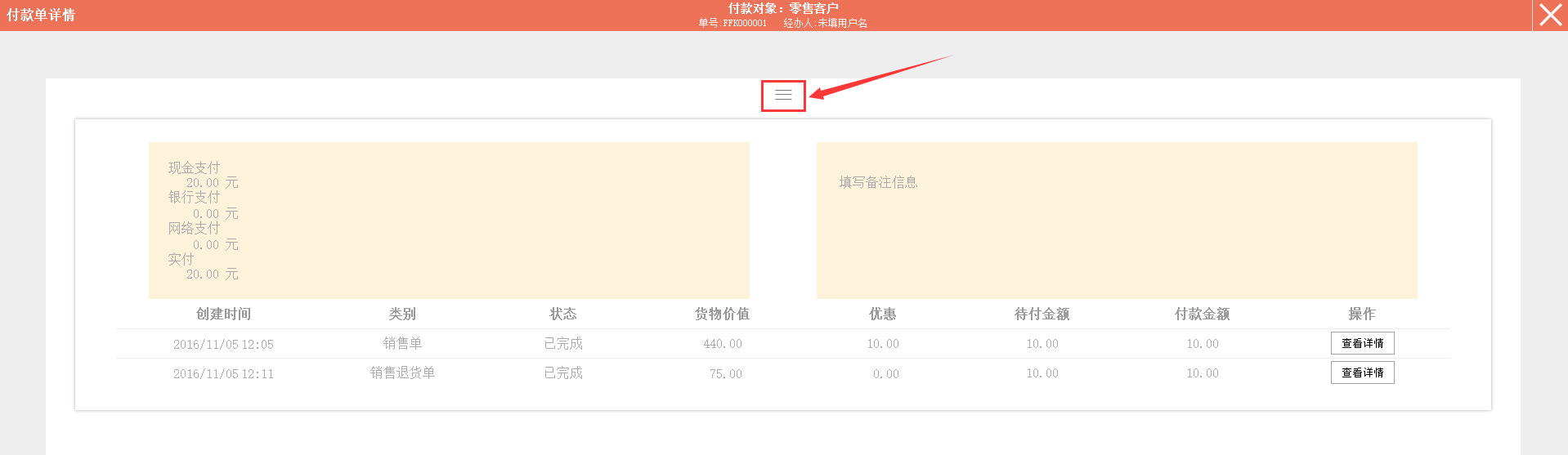
Task: Click the 操作 column header
Action: click(x=1362, y=314)
